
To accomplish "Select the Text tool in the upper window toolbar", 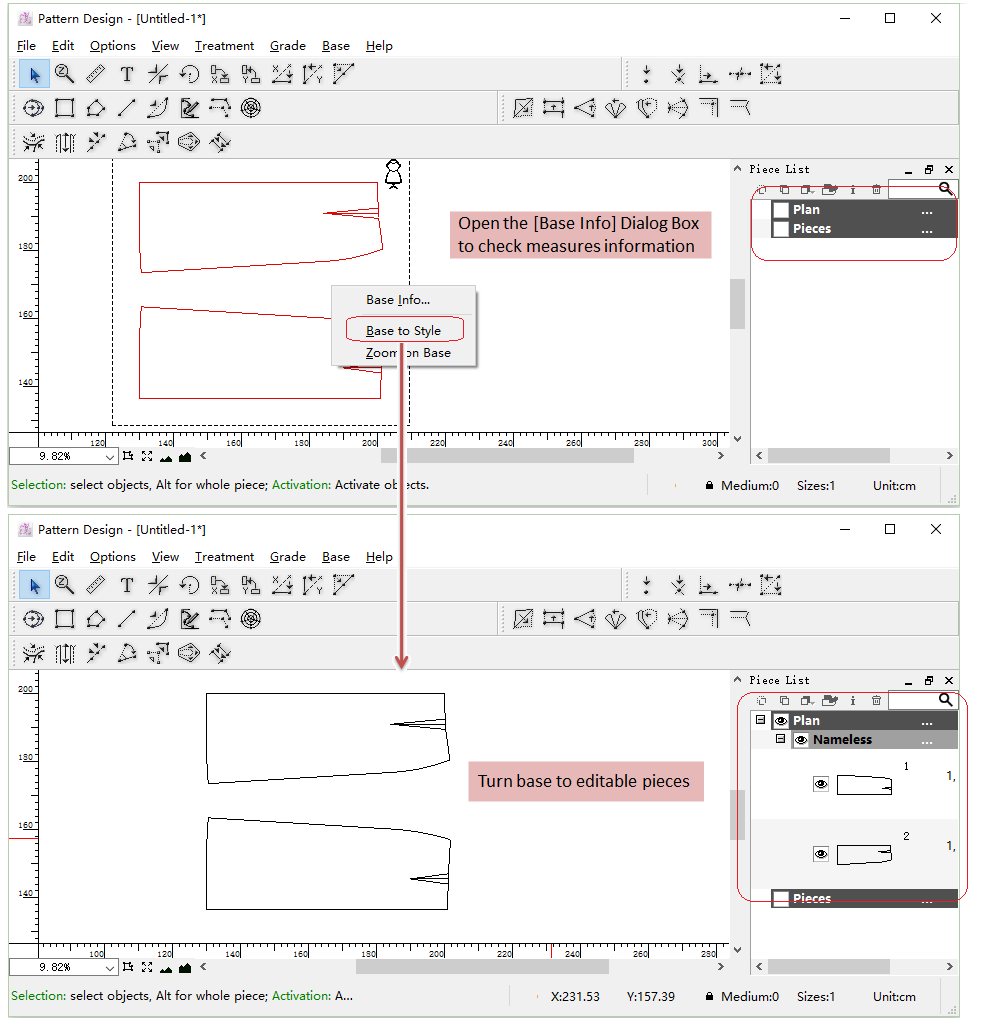I will [127, 74].
